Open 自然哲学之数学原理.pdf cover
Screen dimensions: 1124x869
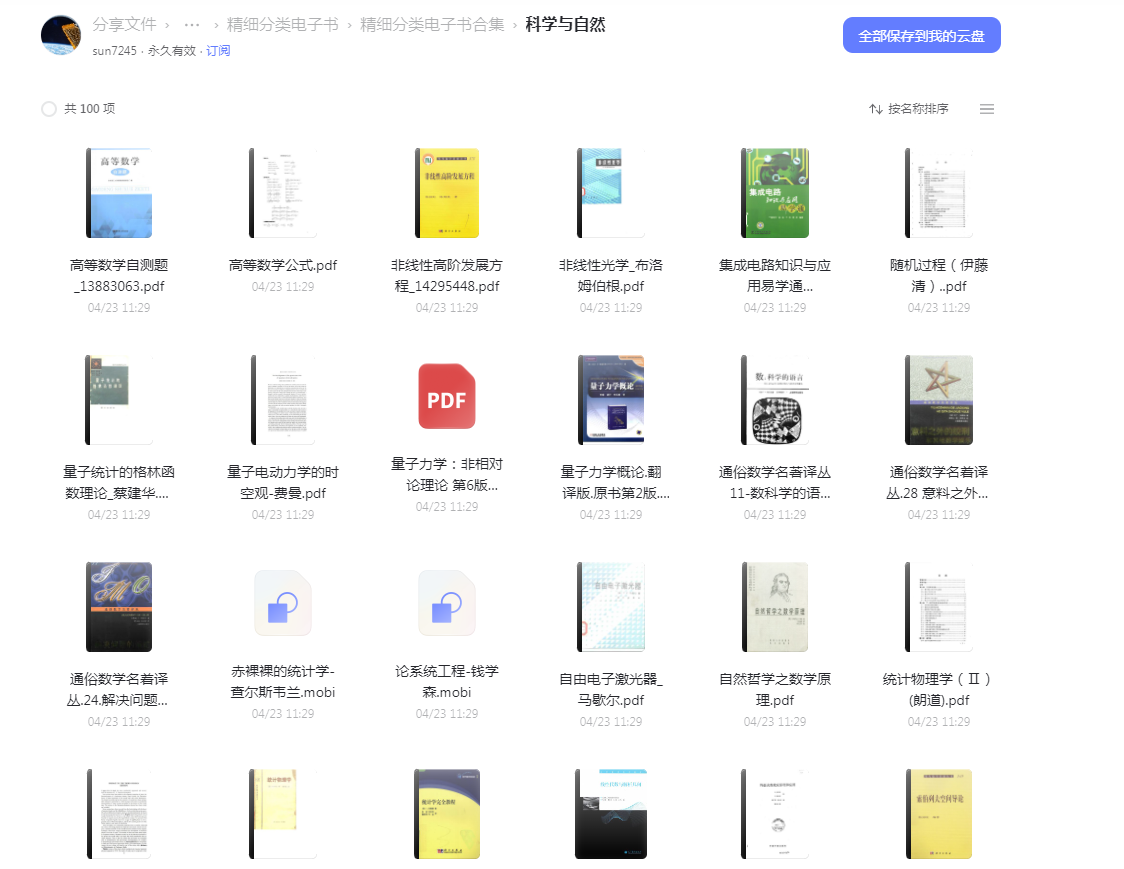775,607
